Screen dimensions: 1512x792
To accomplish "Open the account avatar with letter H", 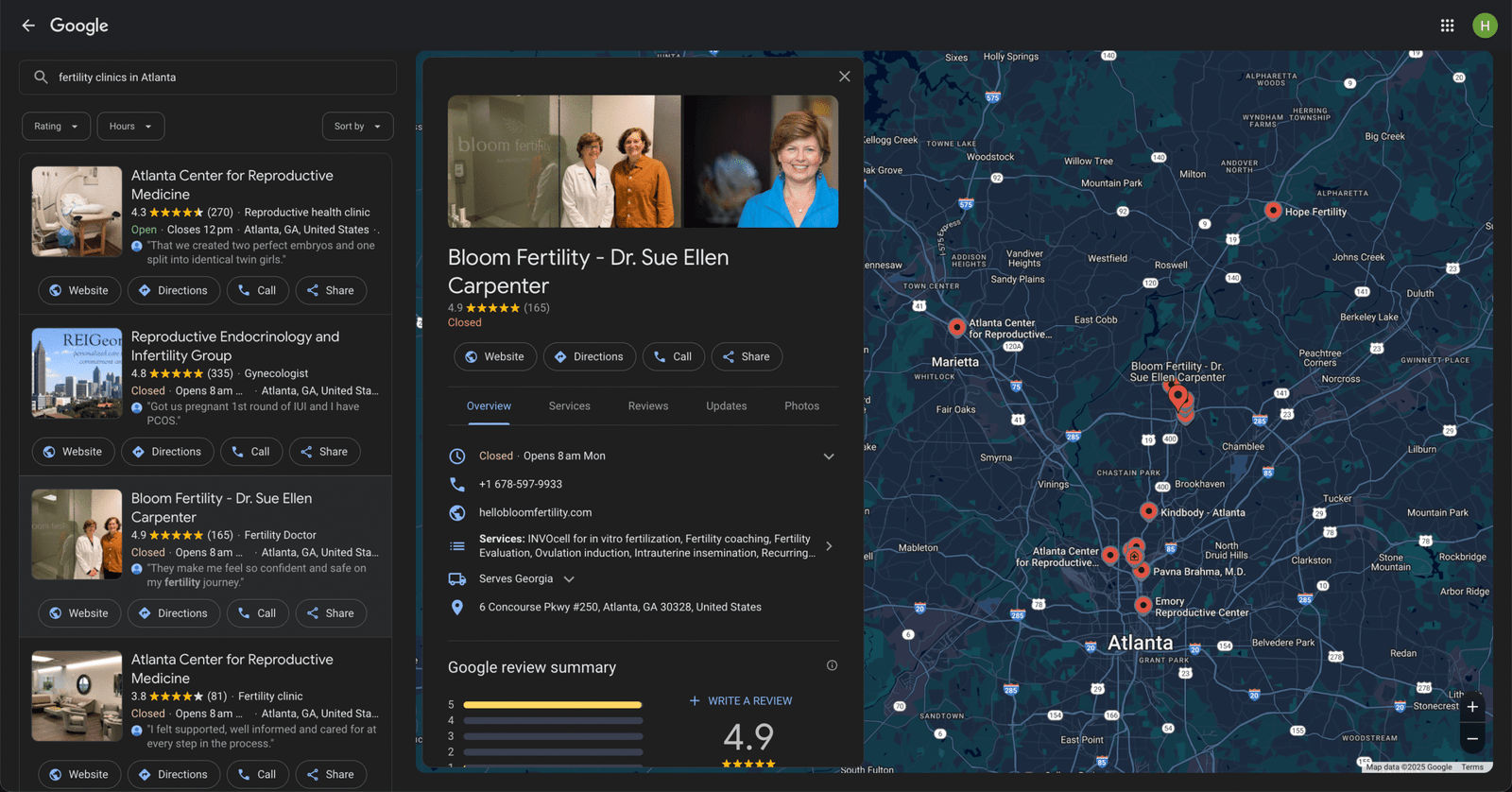I will (1485, 26).
